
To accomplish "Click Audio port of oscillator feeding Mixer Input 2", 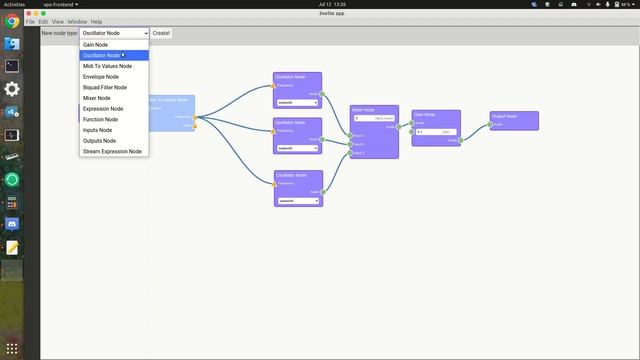I will (x=322, y=140).
